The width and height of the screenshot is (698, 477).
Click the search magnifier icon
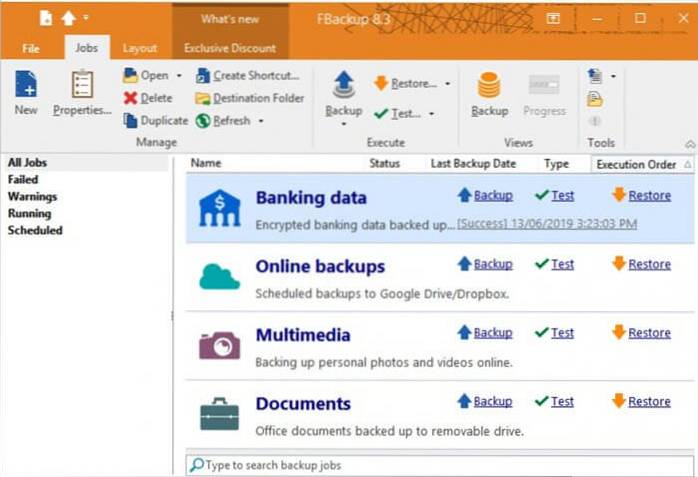click(x=196, y=465)
